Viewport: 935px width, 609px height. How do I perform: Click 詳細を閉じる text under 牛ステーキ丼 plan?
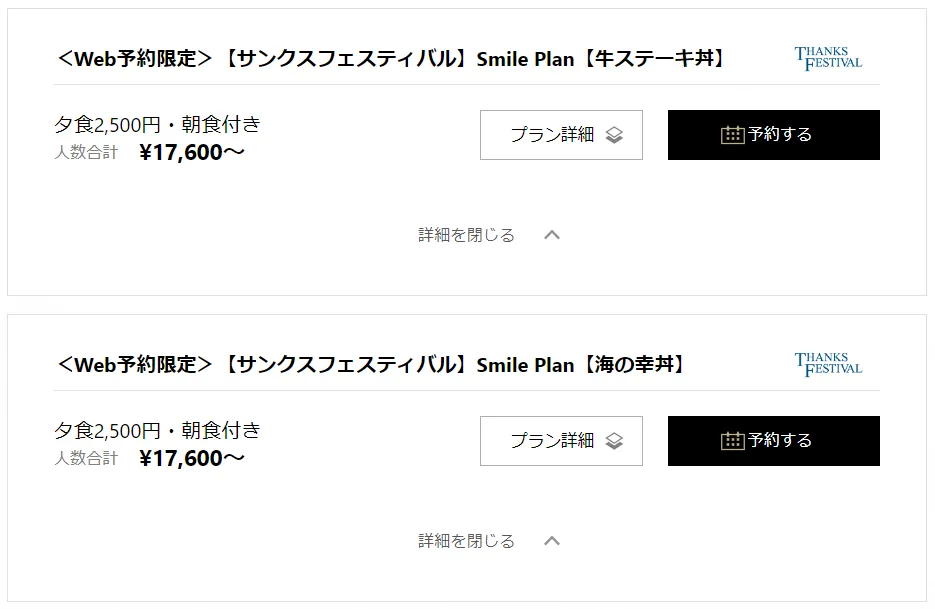pyautogui.click(x=466, y=235)
